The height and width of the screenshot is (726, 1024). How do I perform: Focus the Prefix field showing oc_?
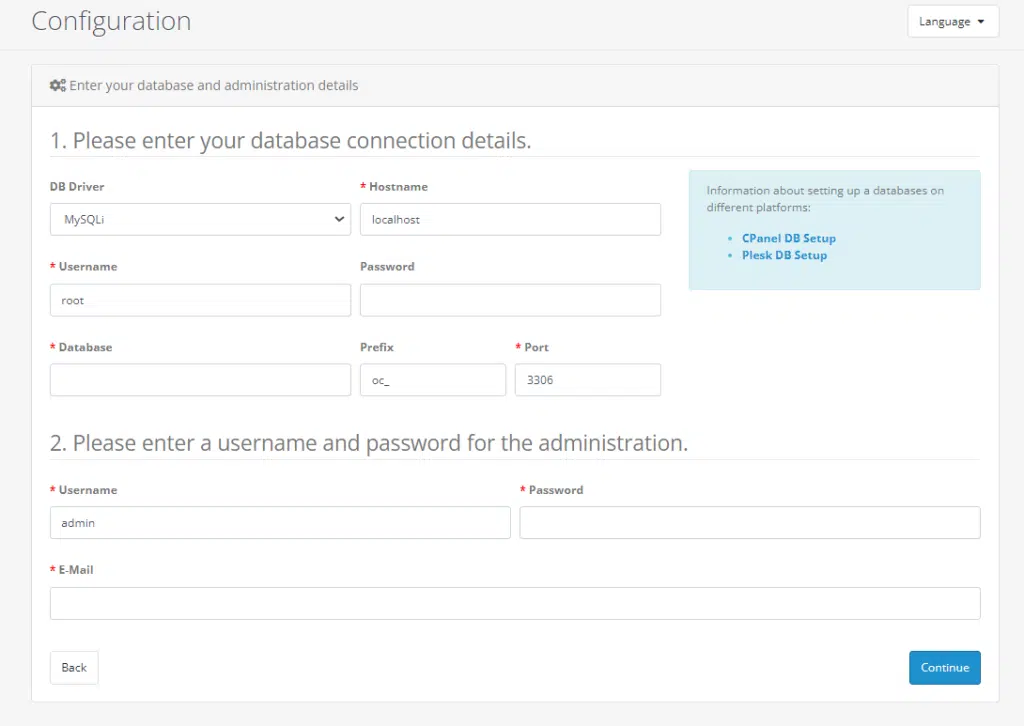coord(432,380)
